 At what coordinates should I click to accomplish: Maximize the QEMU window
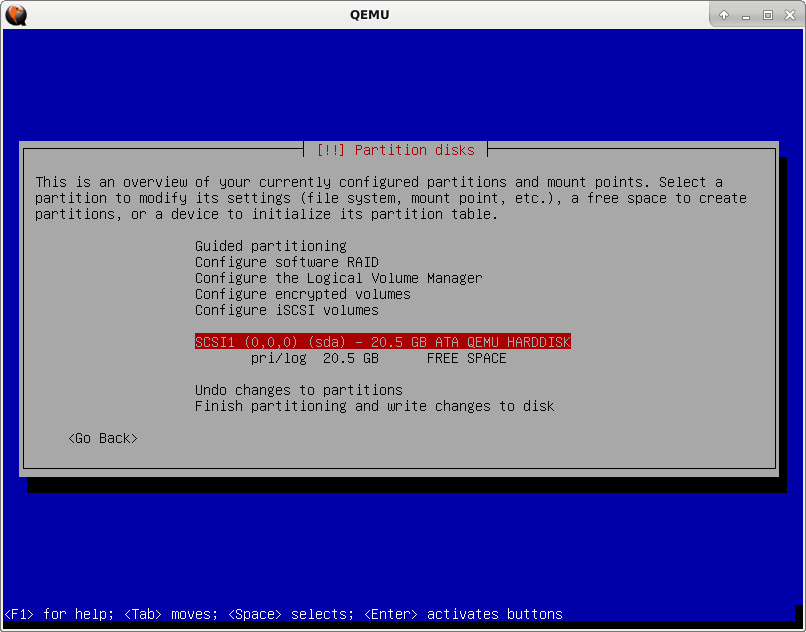(x=768, y=15)
